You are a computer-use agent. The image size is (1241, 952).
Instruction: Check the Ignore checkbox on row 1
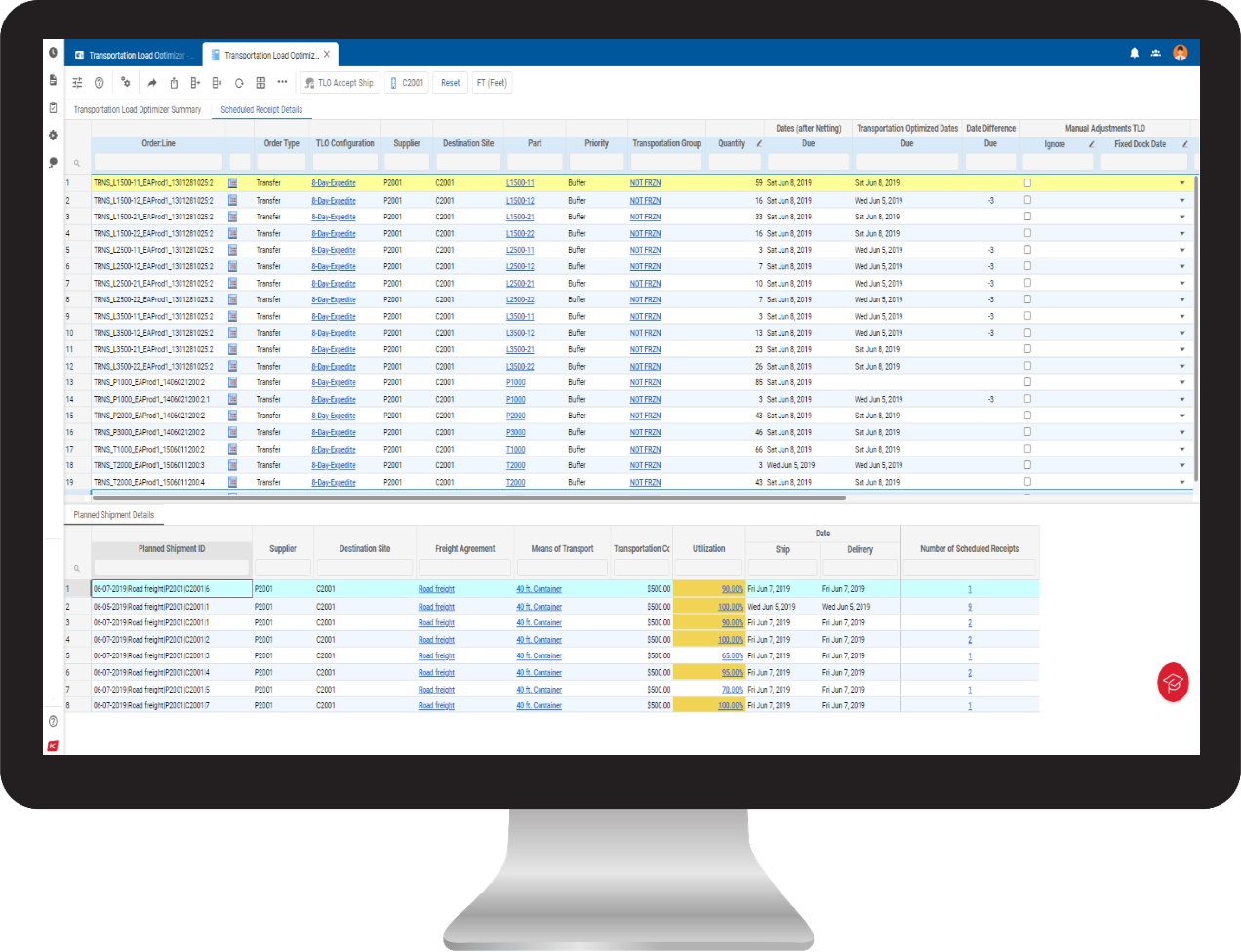1025,182
